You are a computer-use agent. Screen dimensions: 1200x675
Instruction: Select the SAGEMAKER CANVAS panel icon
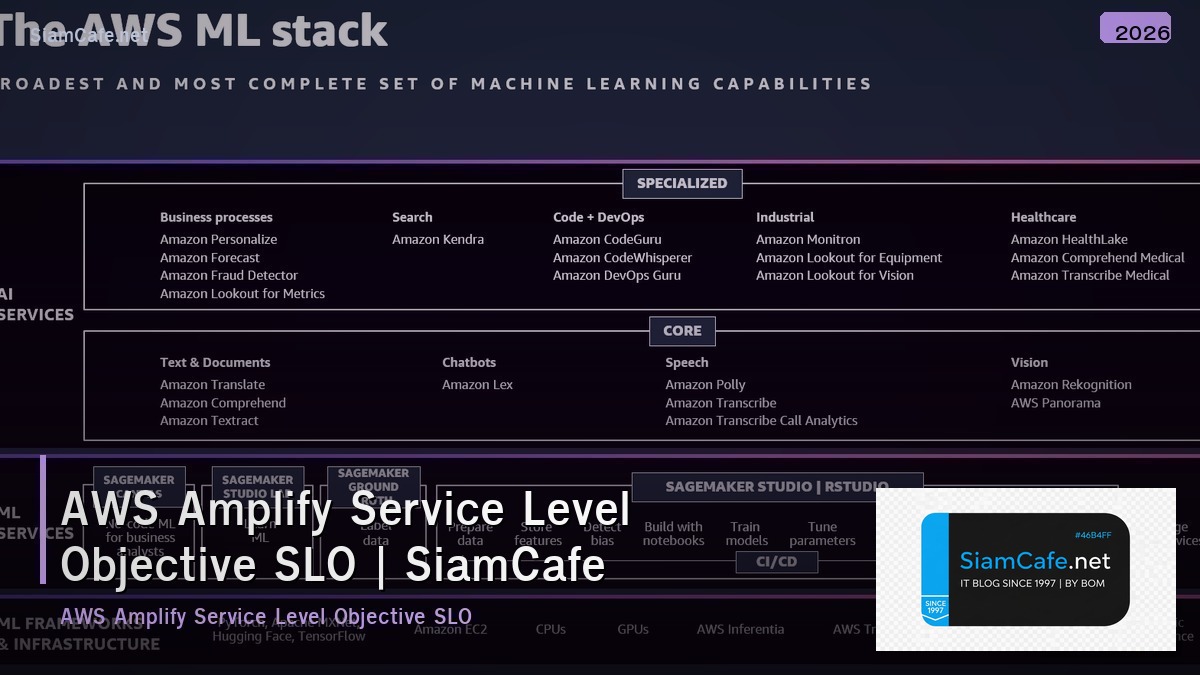138,480
